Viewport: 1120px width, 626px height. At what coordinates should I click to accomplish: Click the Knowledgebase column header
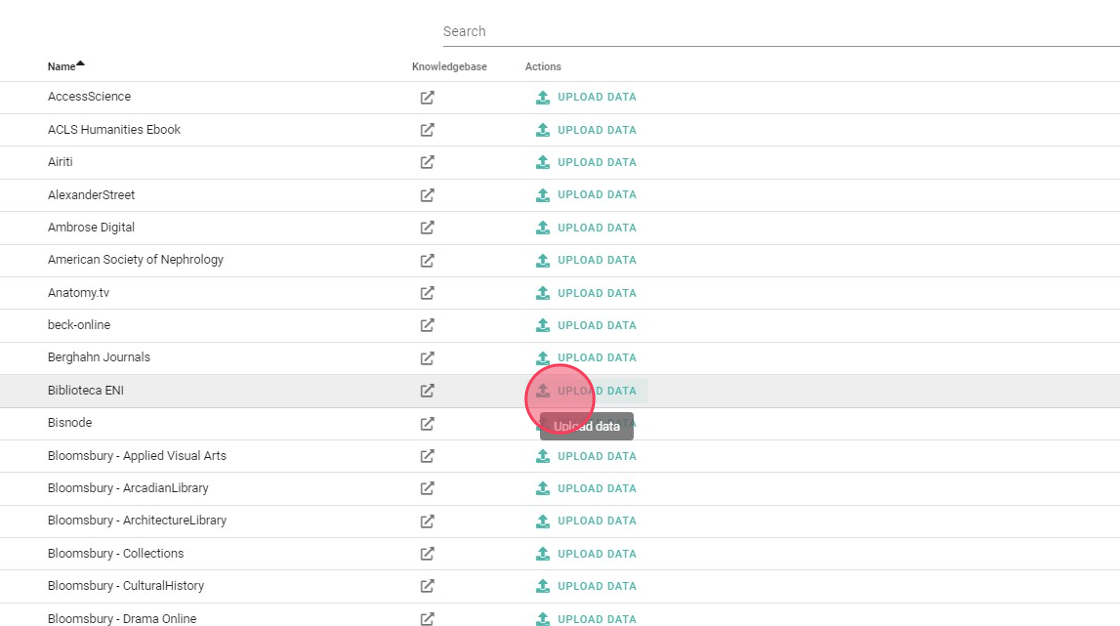[x=449, y=66]
